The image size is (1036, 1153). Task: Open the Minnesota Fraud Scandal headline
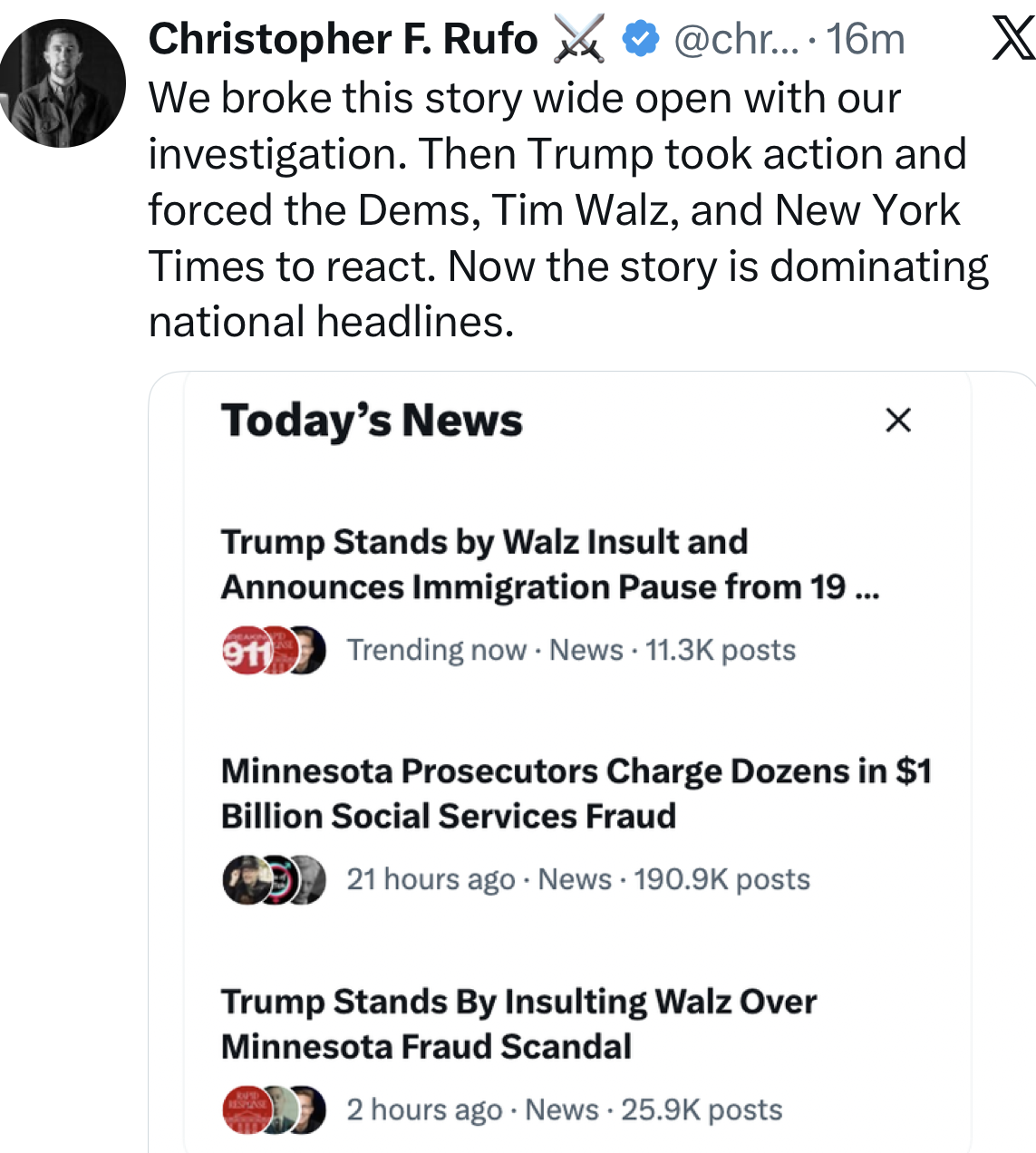click(518, 1023)
